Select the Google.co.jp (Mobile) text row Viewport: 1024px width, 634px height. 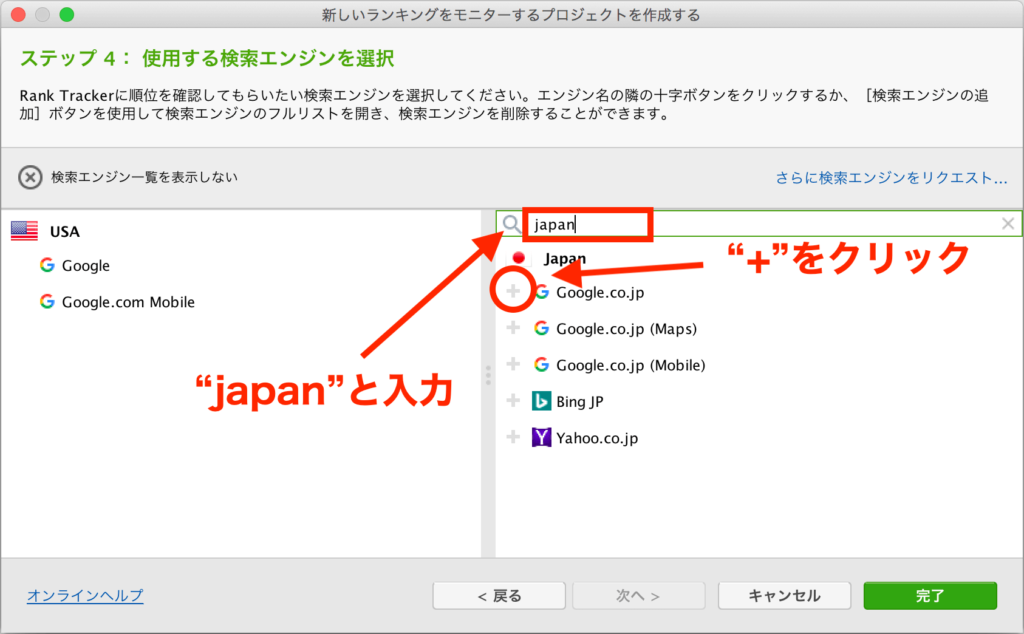pyautogui.click(x=631, y=365)
